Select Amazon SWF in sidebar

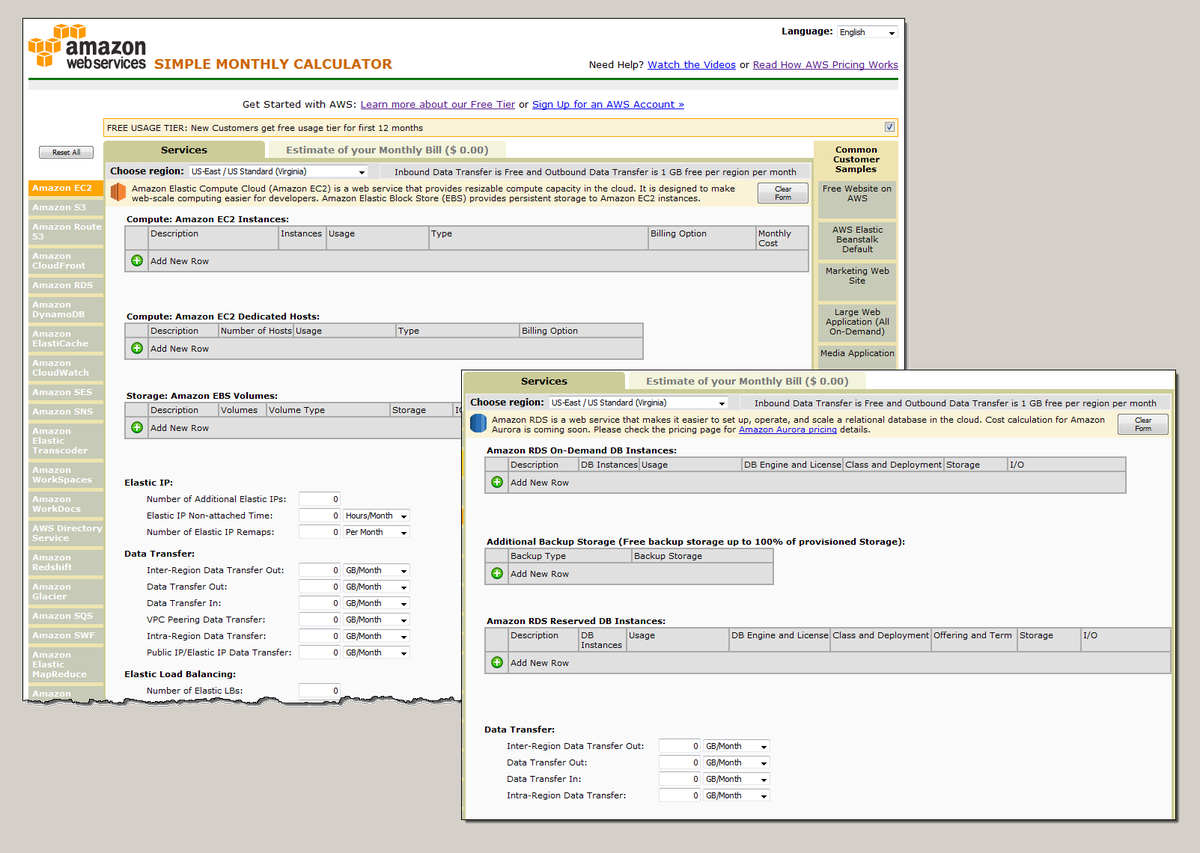tap(66, 635)
